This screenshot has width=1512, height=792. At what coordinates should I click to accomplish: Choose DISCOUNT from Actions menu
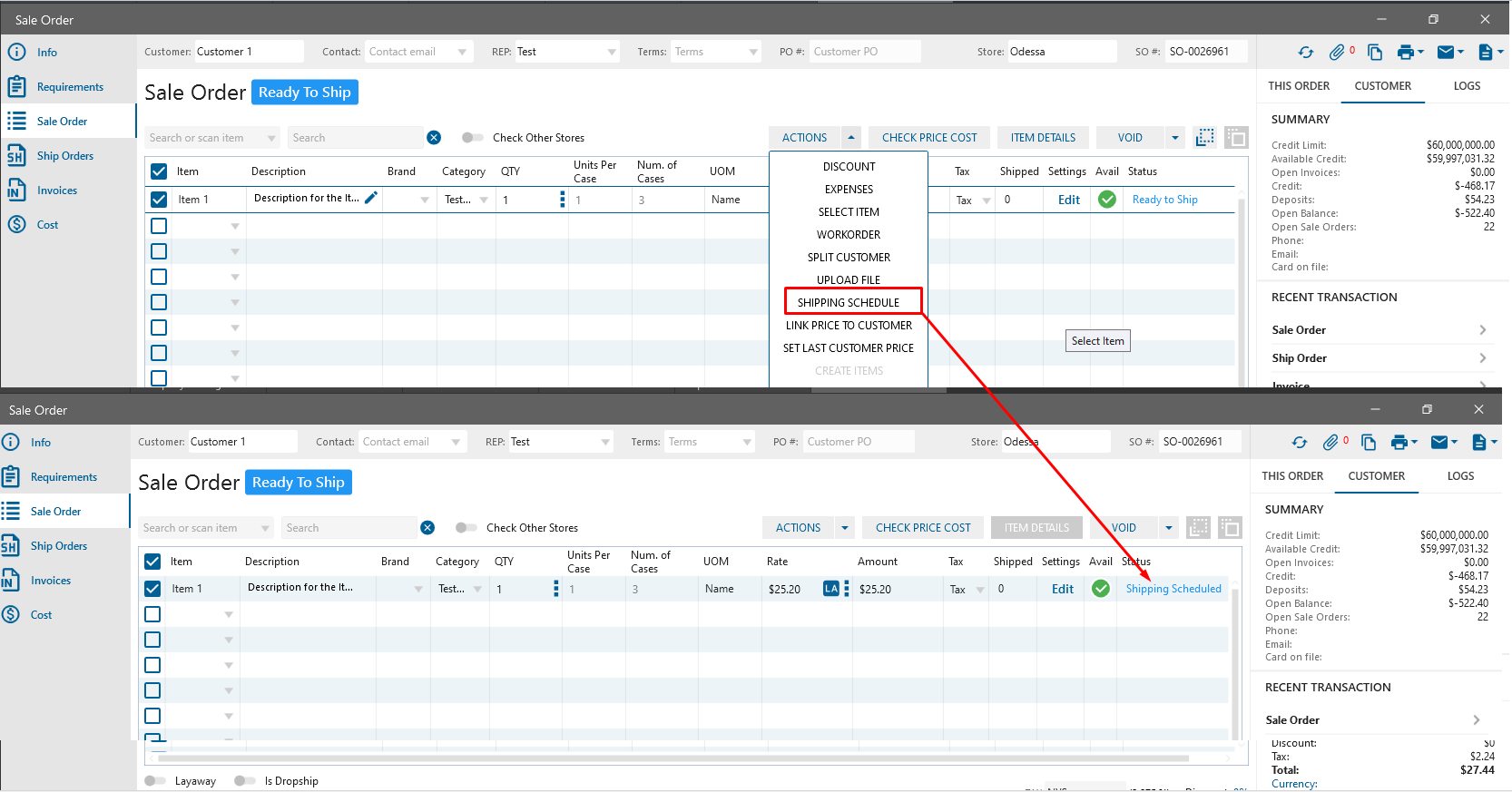(849, 167)
